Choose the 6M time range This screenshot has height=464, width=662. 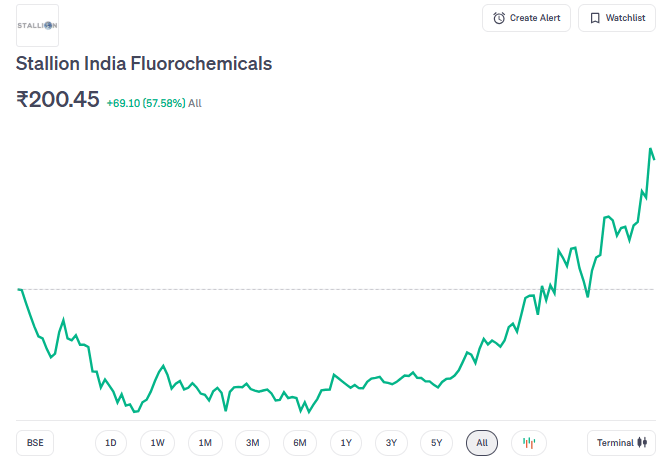click(300, 443)
